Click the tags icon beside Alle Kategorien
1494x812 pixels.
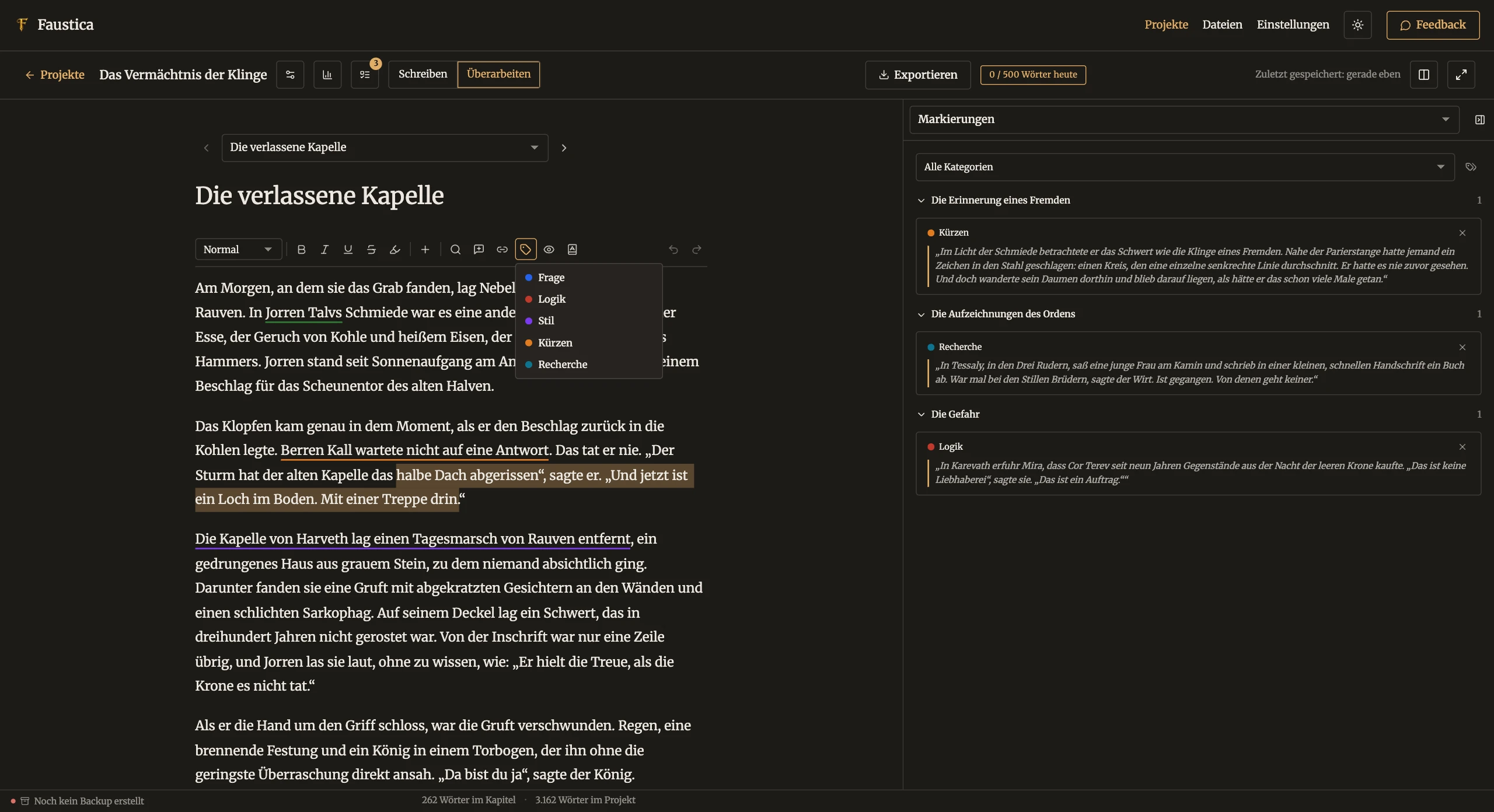coord(1471,167)
